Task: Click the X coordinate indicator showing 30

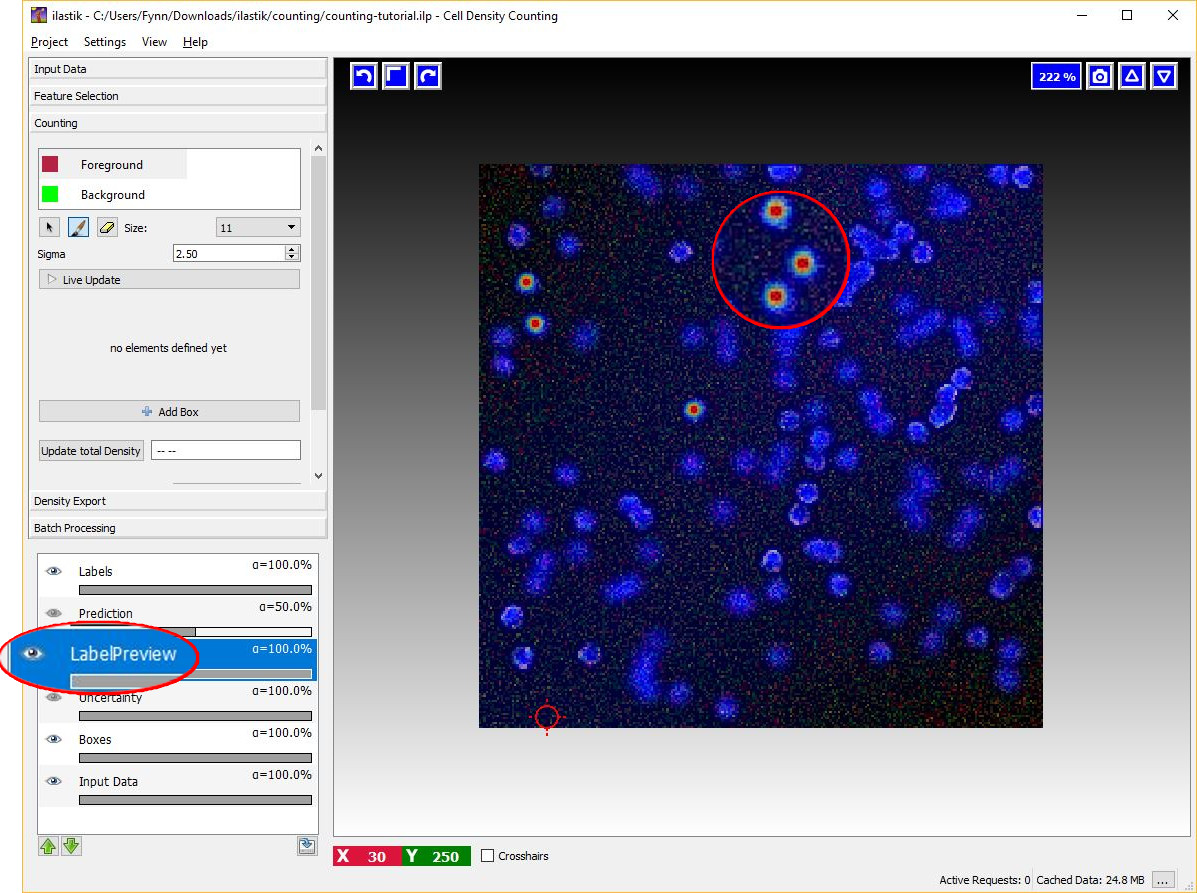Action: tap(368, 856)
